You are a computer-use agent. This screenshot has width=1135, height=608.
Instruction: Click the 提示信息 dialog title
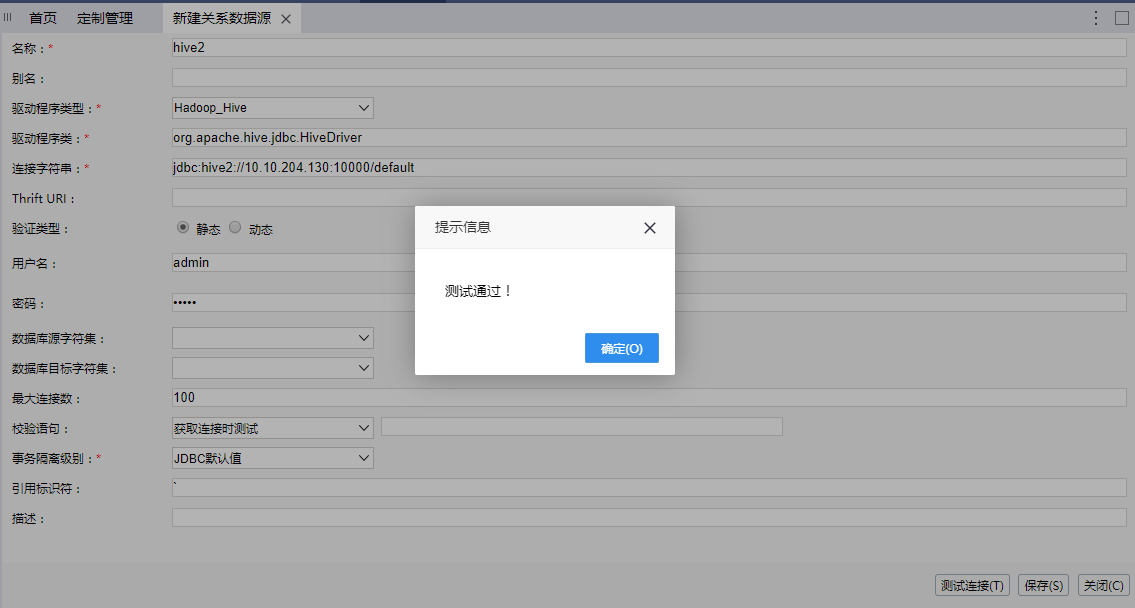(463, 227)
